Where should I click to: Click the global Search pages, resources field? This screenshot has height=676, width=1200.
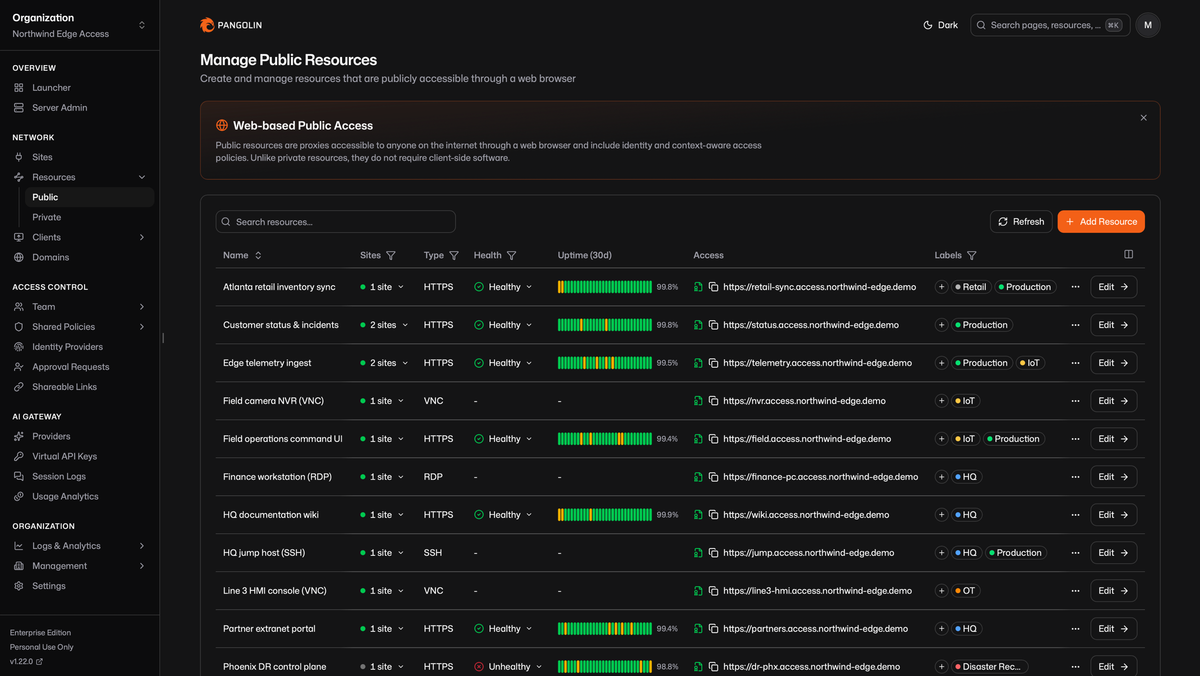pos(1050,25)
